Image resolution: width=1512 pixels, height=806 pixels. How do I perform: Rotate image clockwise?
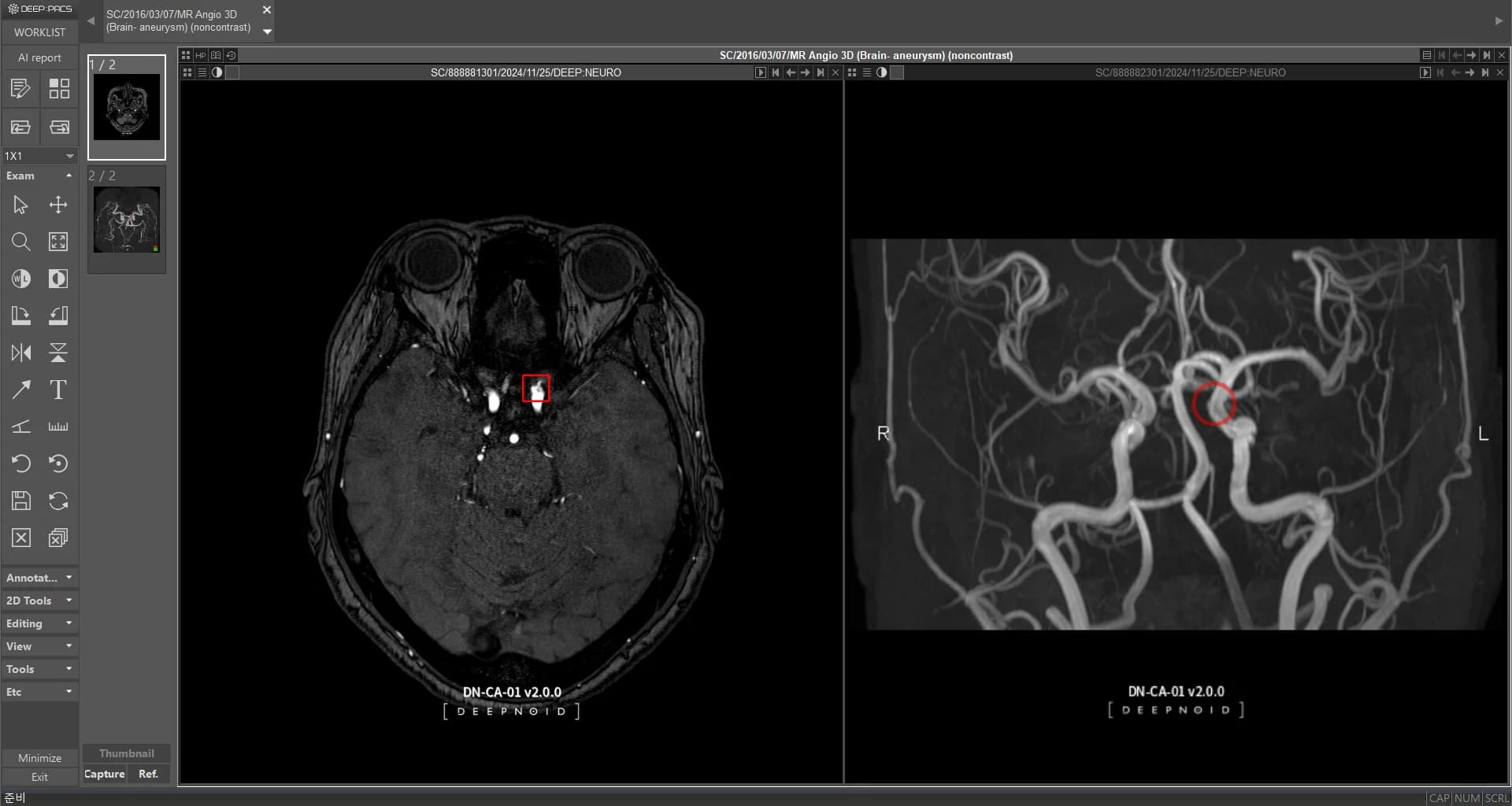point(21,316)
